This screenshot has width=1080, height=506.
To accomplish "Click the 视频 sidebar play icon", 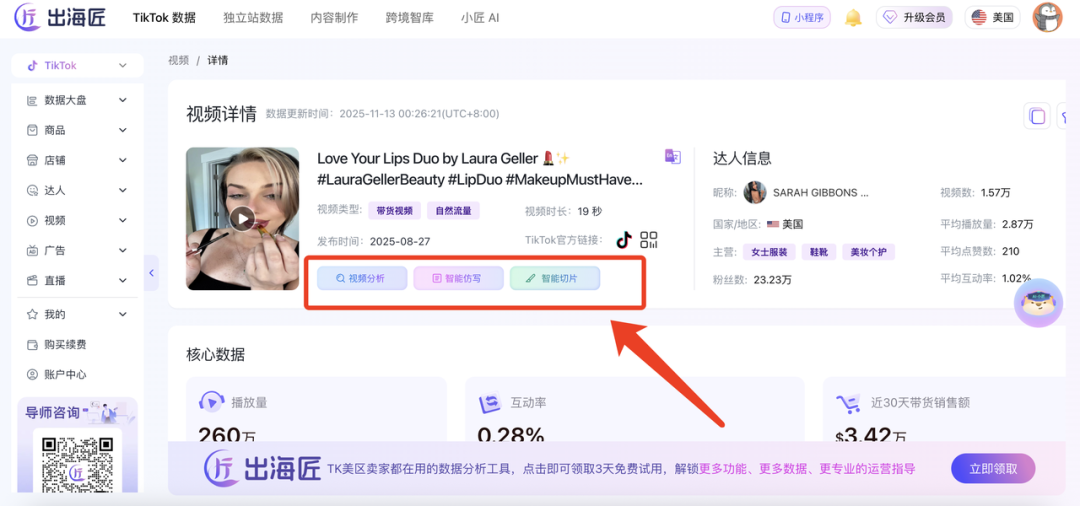I will (x=32, y=221).
